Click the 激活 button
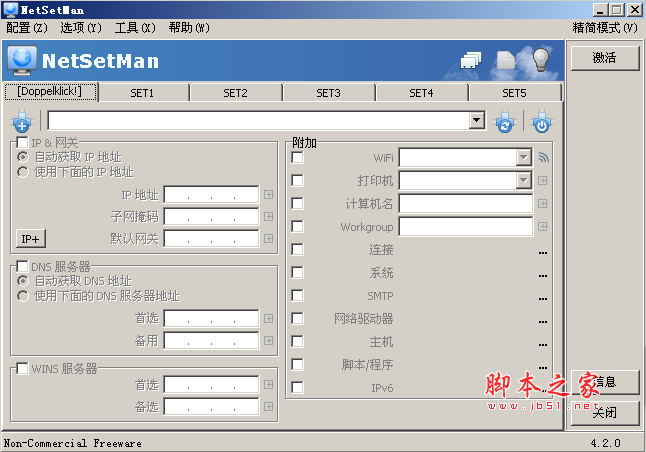The height and width of the screenshot is (452, 646). tap(605, 58)
